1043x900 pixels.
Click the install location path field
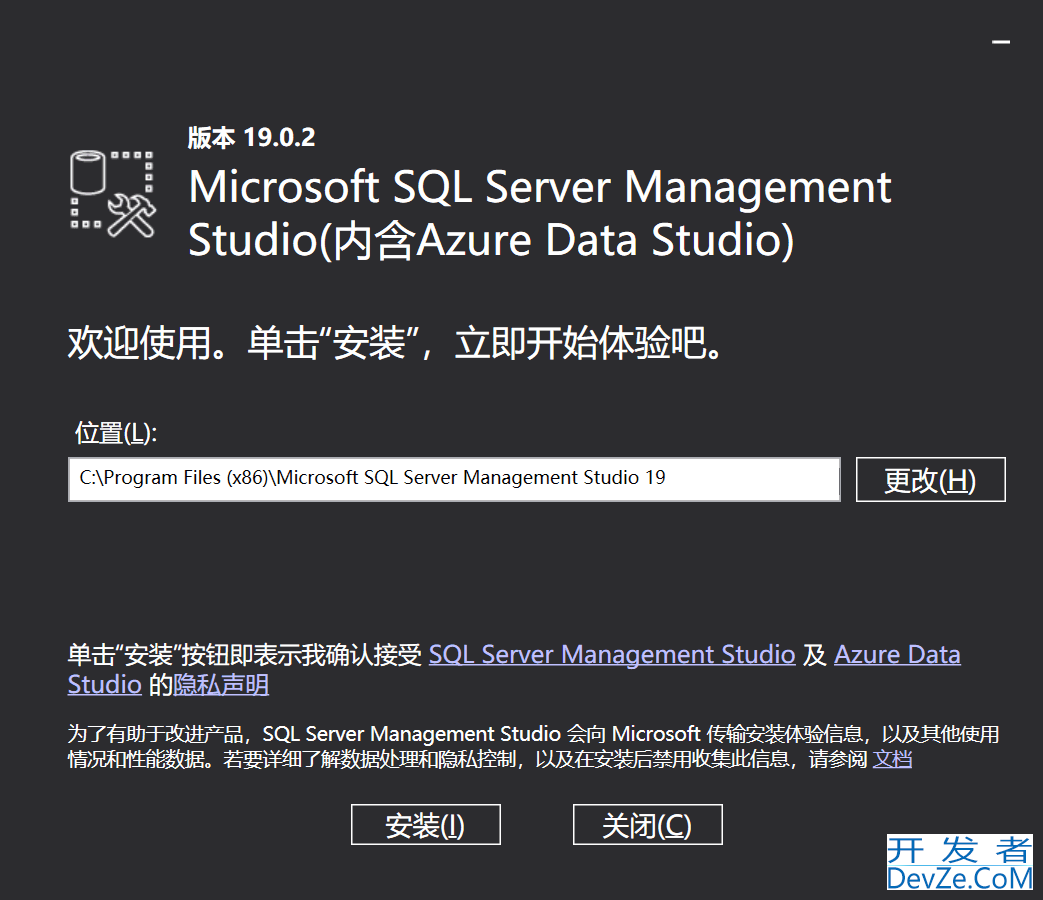click(x=454, y=479)
